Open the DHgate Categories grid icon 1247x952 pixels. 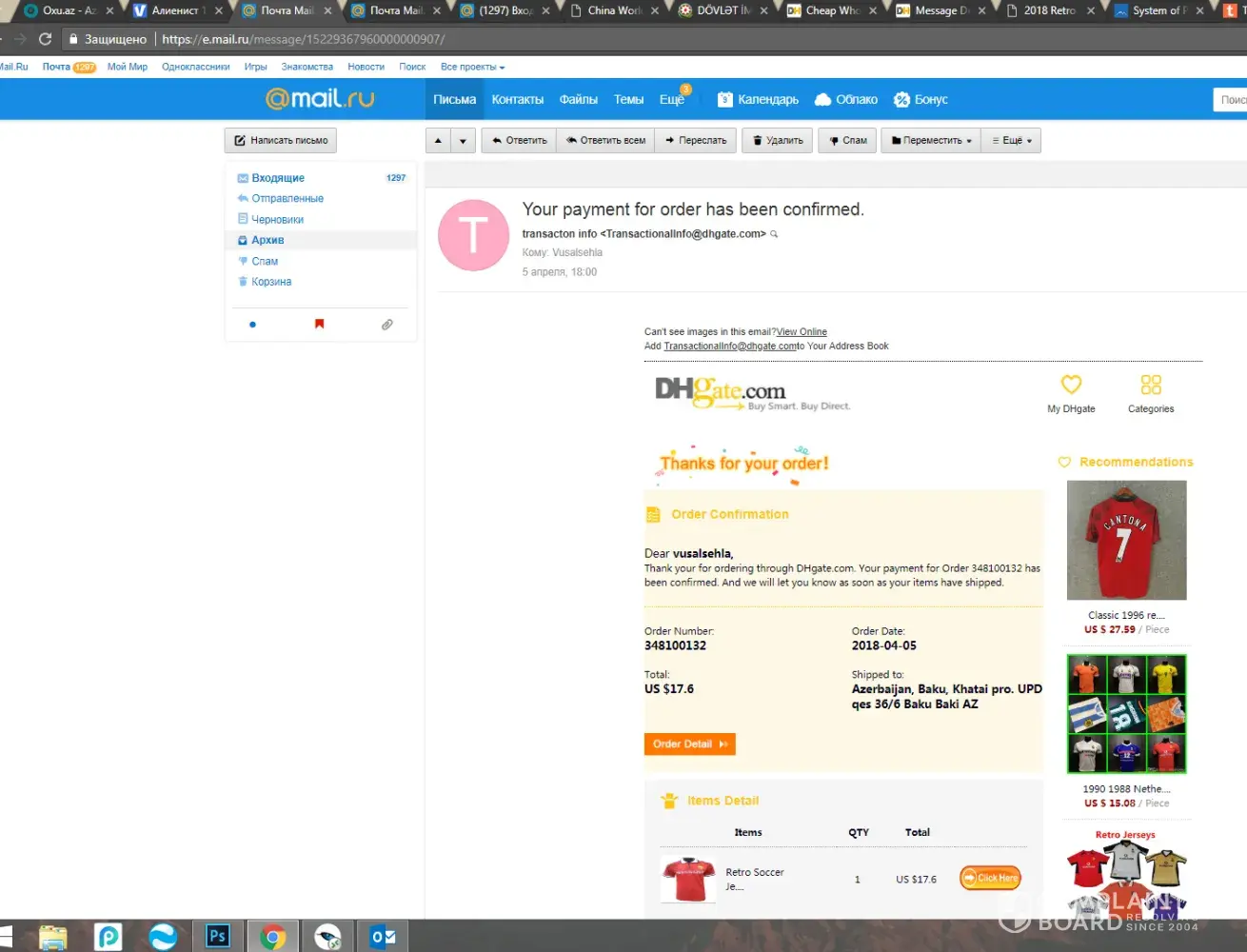pos(1150,385)
